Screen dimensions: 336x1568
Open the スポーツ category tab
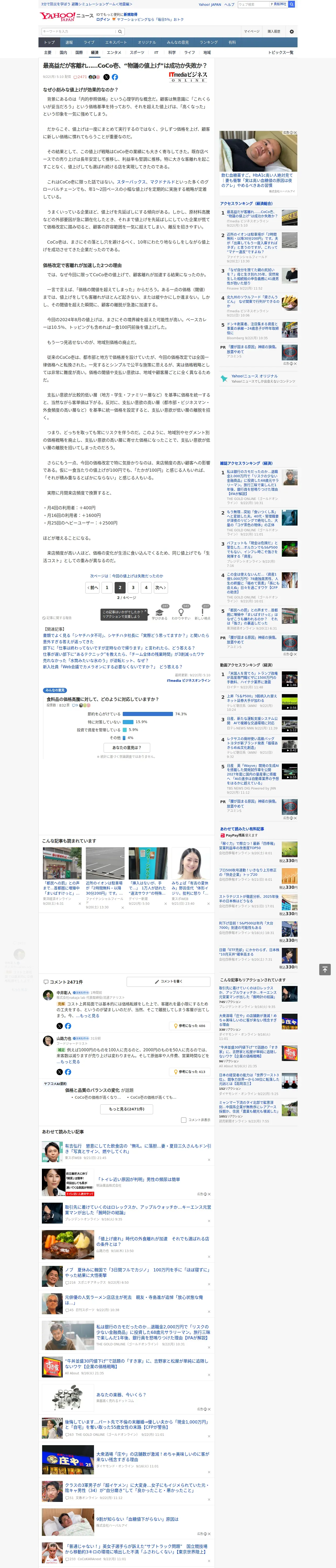[x=137, y=52]
